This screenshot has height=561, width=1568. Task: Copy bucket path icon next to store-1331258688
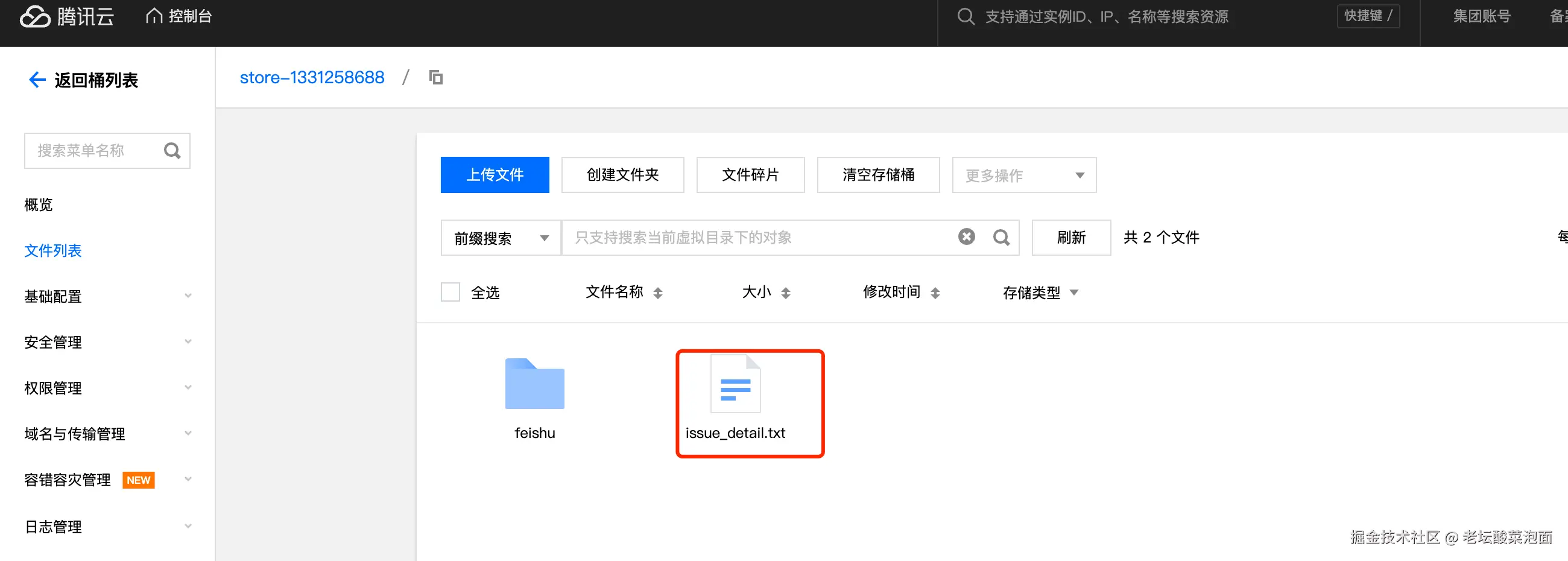pos(436,77)
